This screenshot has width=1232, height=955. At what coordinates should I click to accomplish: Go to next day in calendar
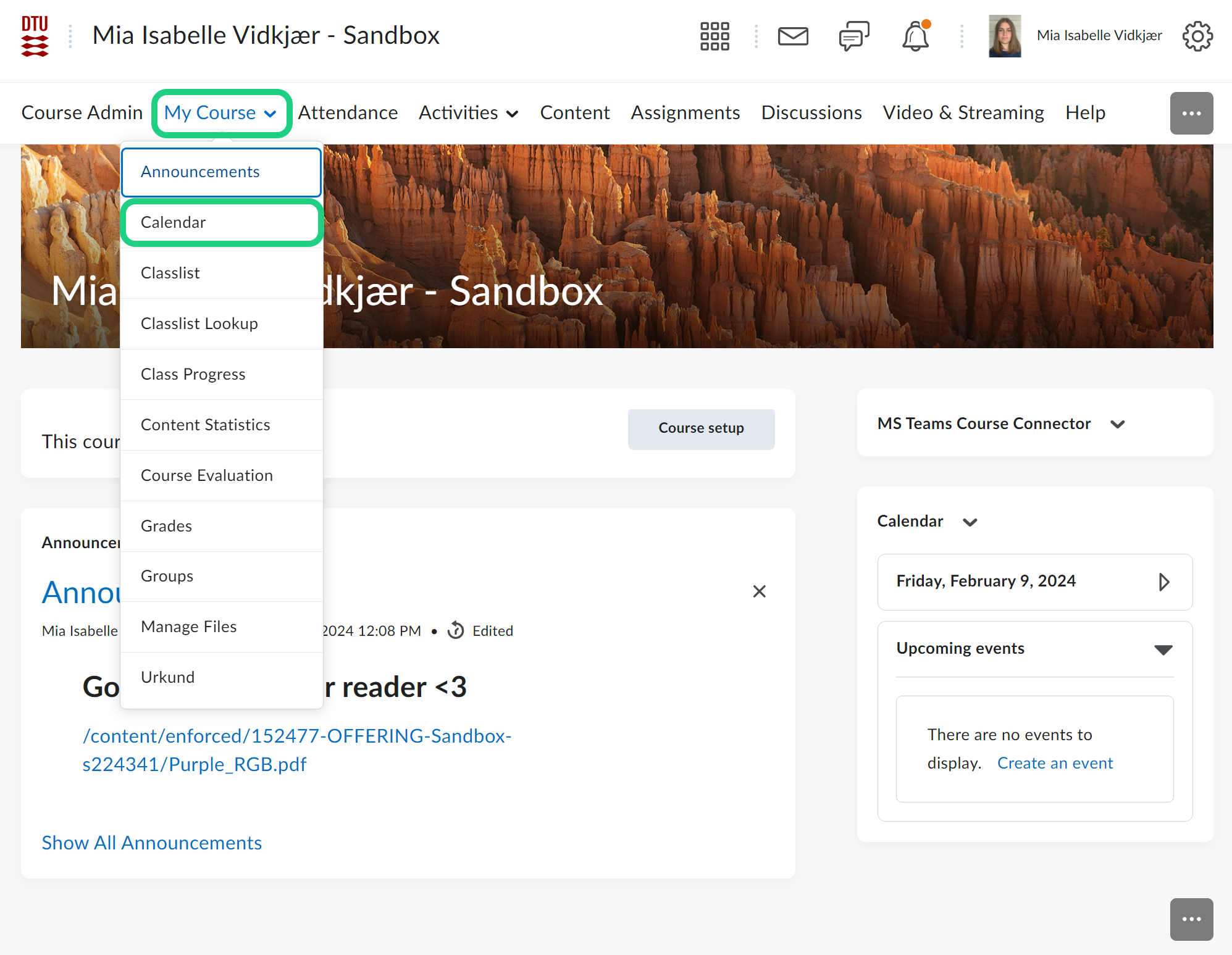tap(1163, 582)
